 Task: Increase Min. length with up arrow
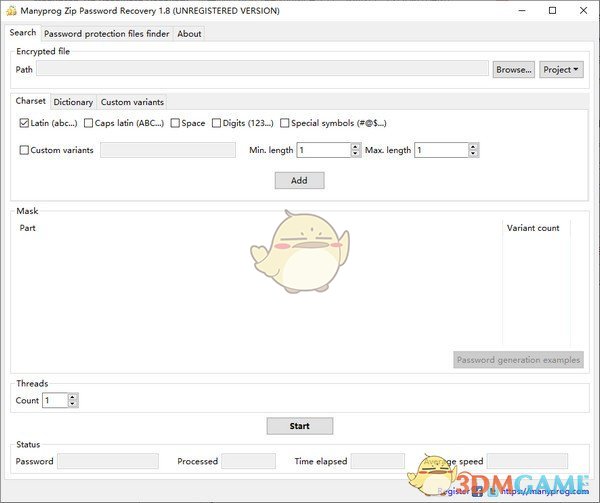(355, 147)
